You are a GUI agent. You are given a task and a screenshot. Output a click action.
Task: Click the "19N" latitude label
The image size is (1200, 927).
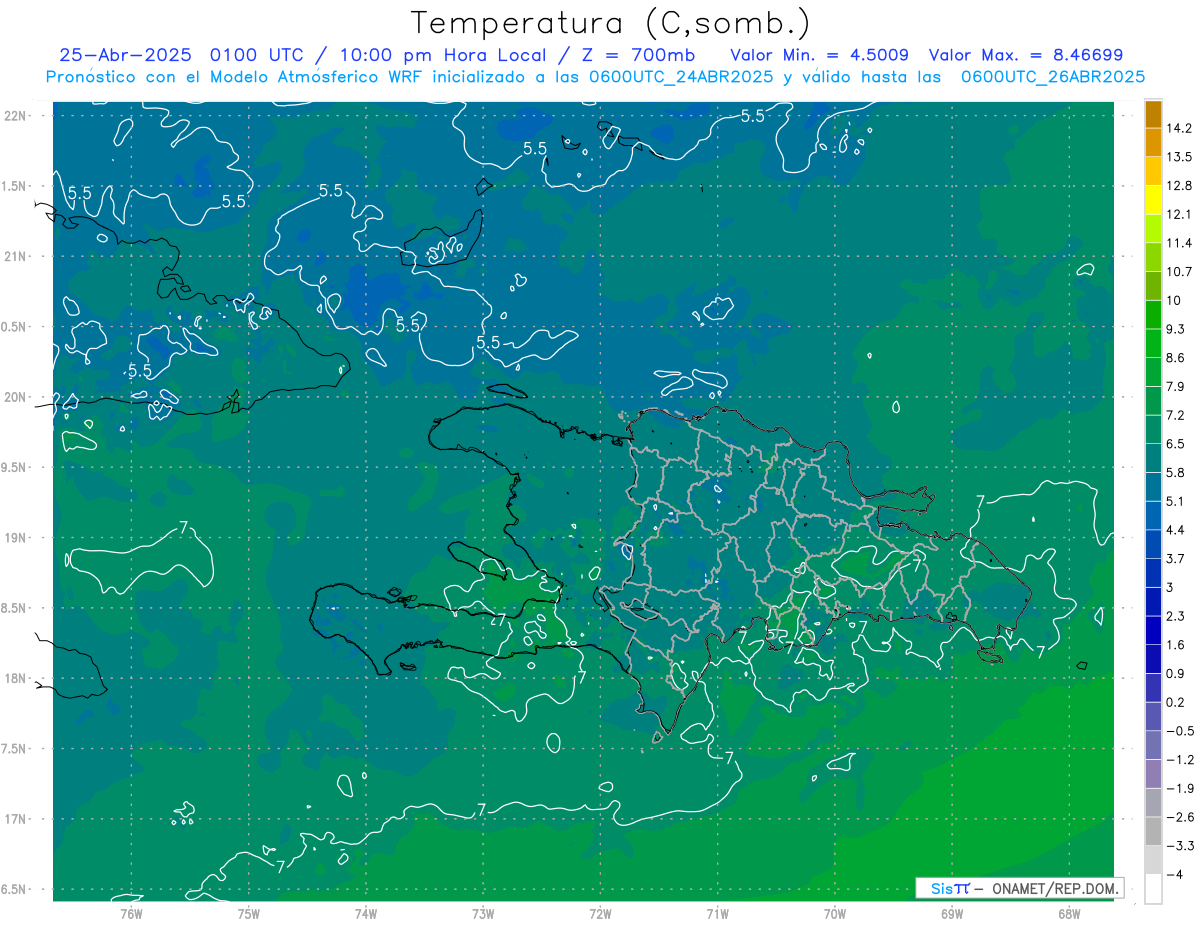click(x=16, y=538)
